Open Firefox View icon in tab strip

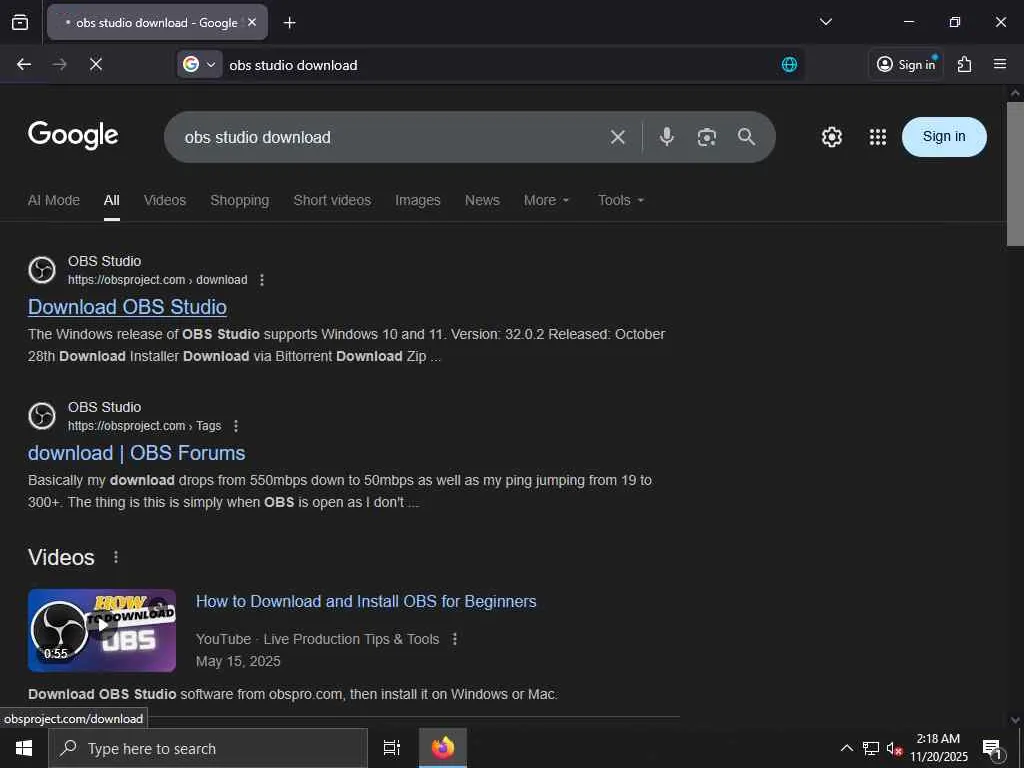click(x=20, y=22)
